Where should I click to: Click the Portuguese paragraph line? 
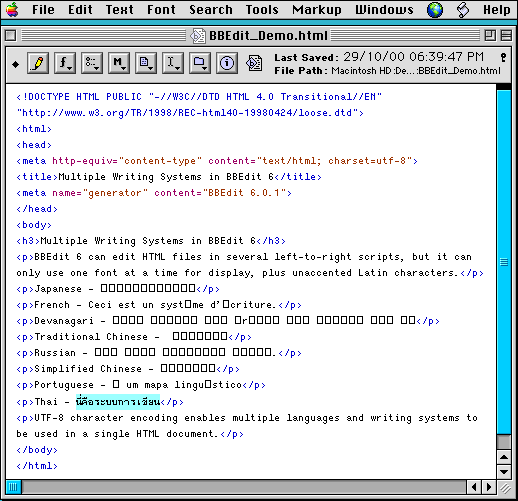(141, 385)
